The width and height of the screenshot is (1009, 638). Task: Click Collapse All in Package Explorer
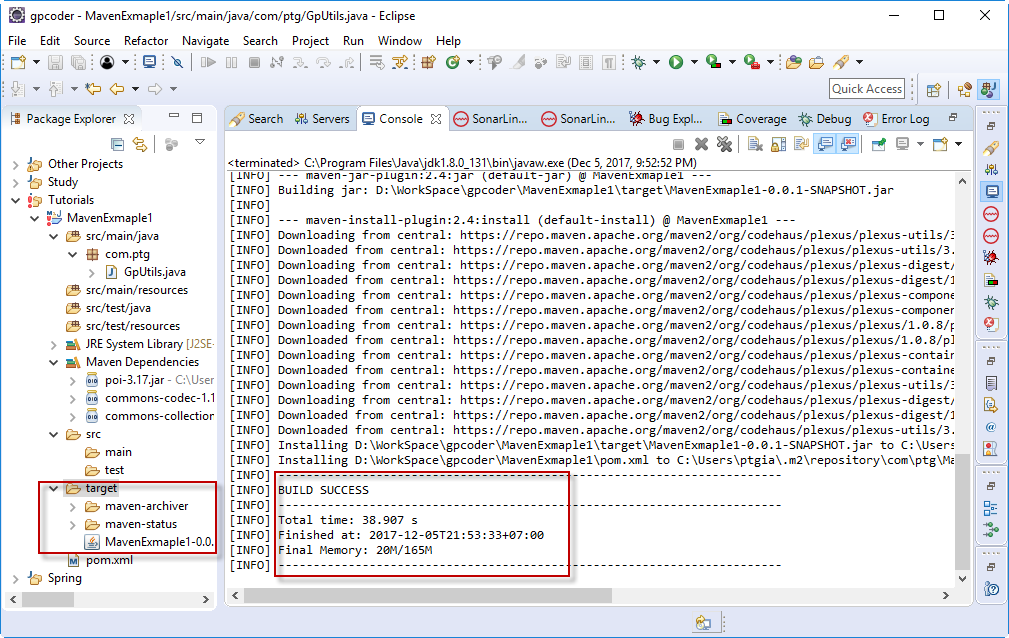117,144
